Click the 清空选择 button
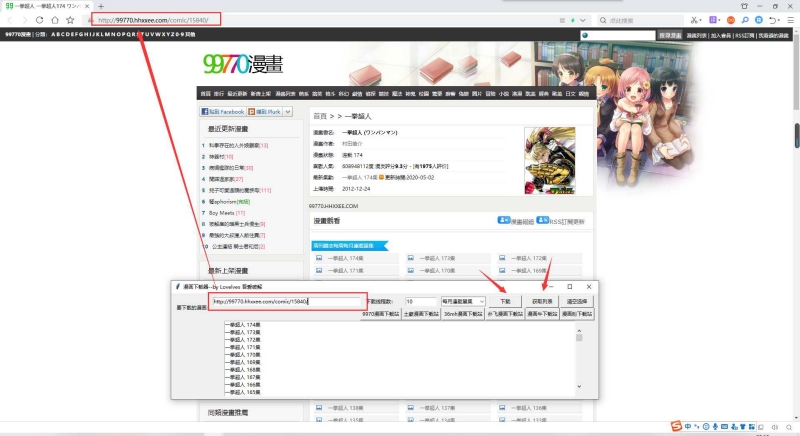This screenshot has width=800, height=436. click(x=578, y=301)
